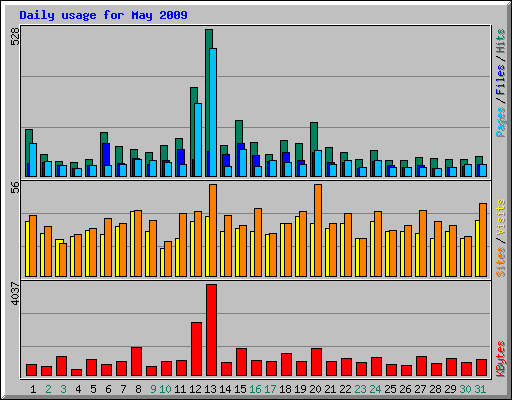Click the red KBytes bar for day 13
The height and width of the screenshot is (400, 512).
211,330
